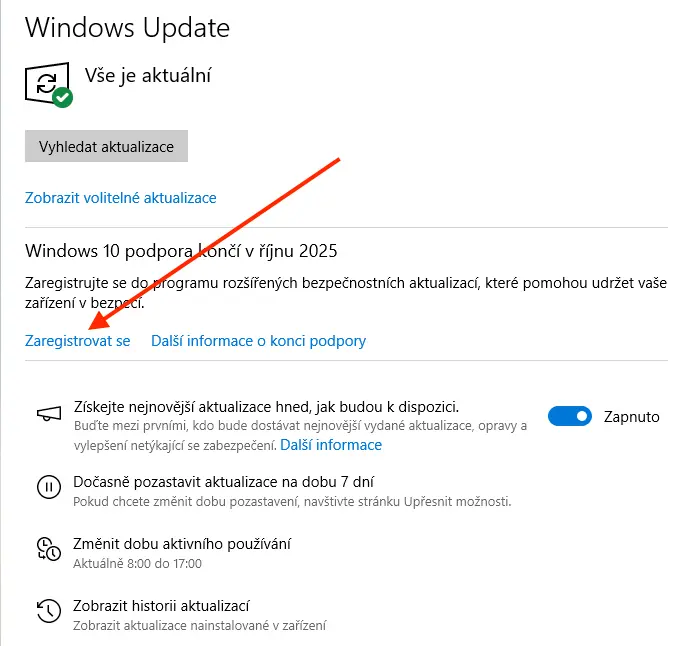Open Další informace o konci podpory
The width and height of the screenshot is (684, 646).
pyautogui.click(x=258, y=341)
